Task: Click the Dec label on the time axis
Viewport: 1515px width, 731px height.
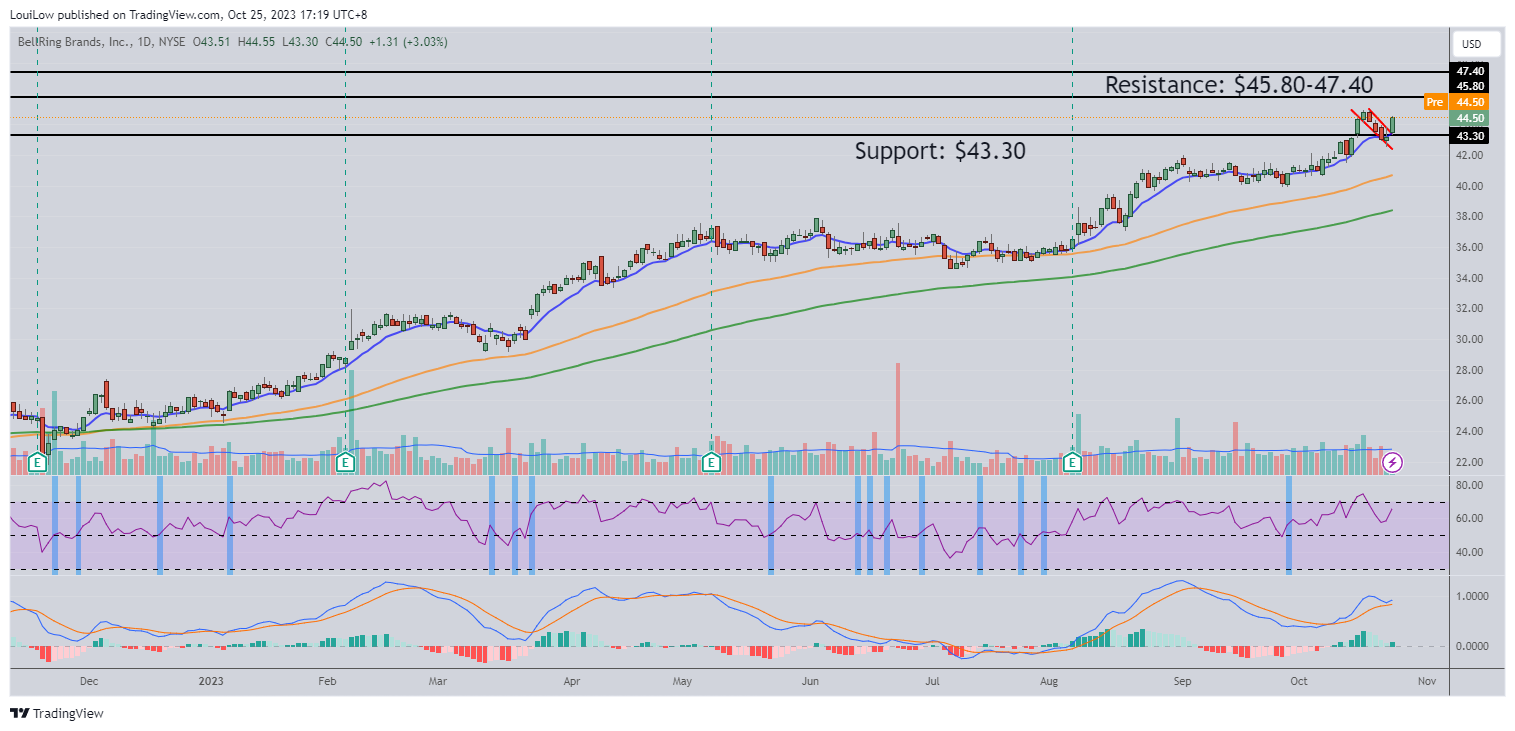Action: click(x=88, y=681)
